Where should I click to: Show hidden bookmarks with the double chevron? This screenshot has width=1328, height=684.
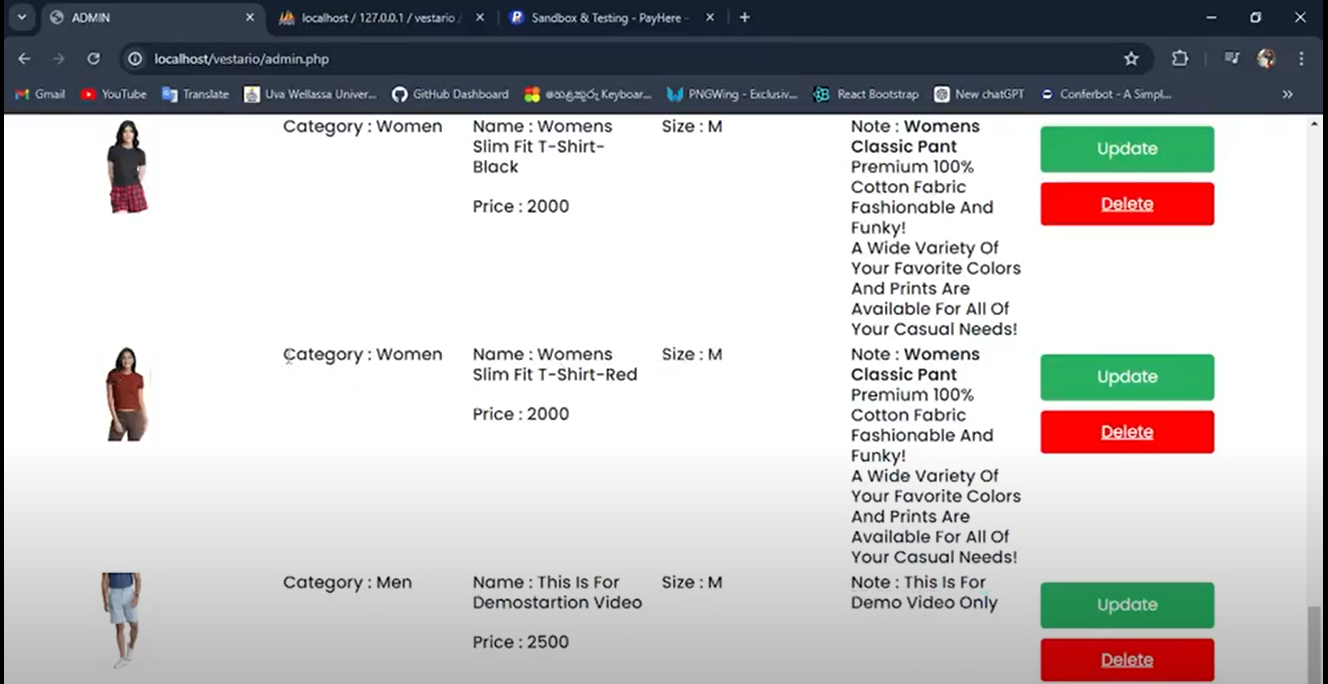1287,94
